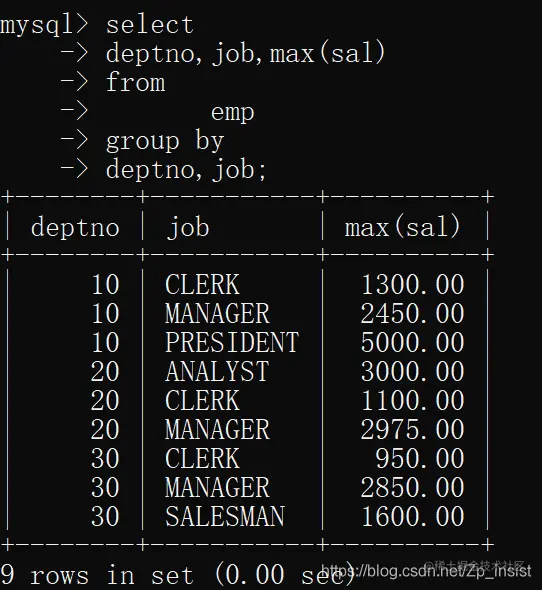Click the salary value 1300.00

413,284
